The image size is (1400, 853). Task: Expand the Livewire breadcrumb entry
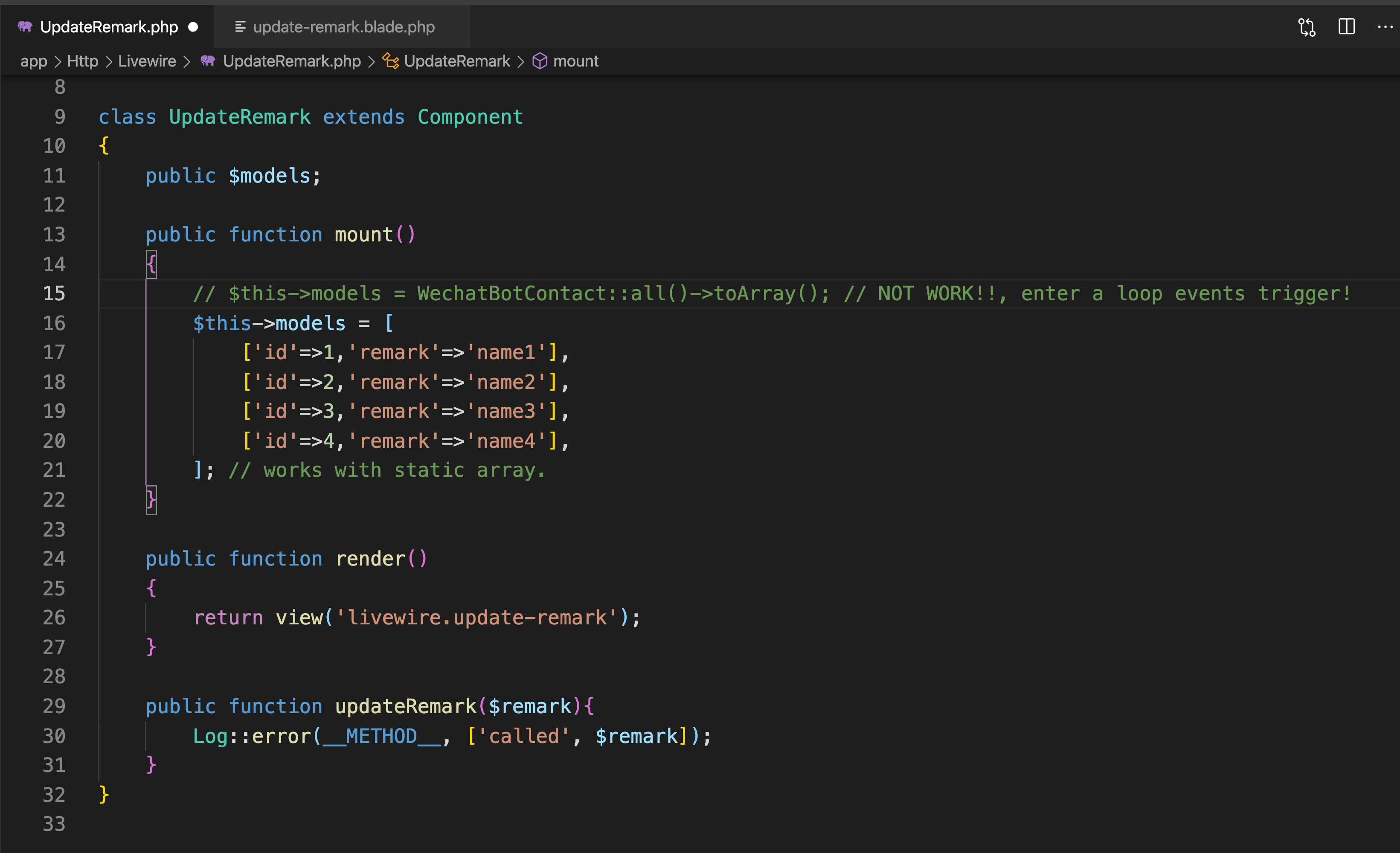(x=147, y=61)
